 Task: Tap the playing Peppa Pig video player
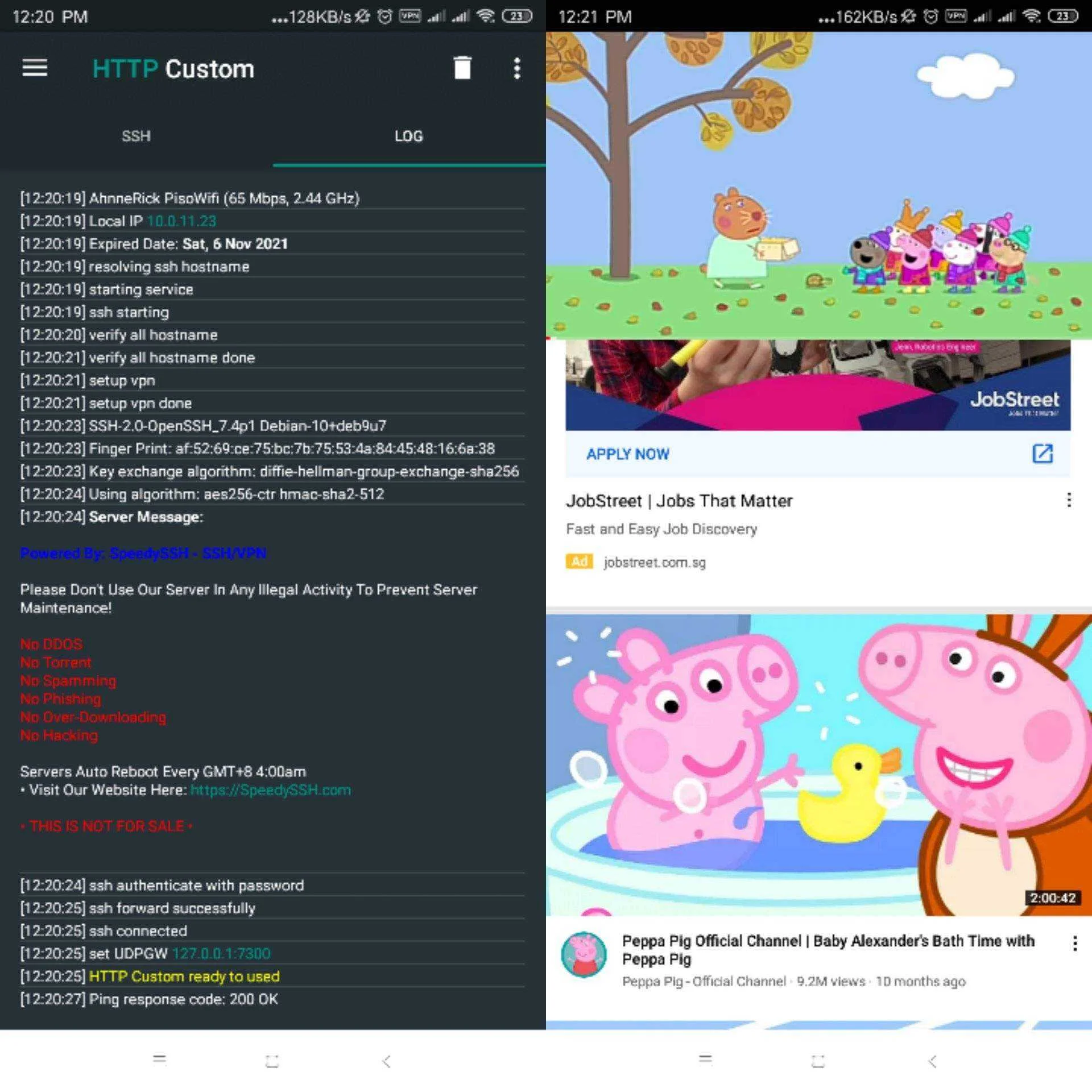[x=819, y=185]
